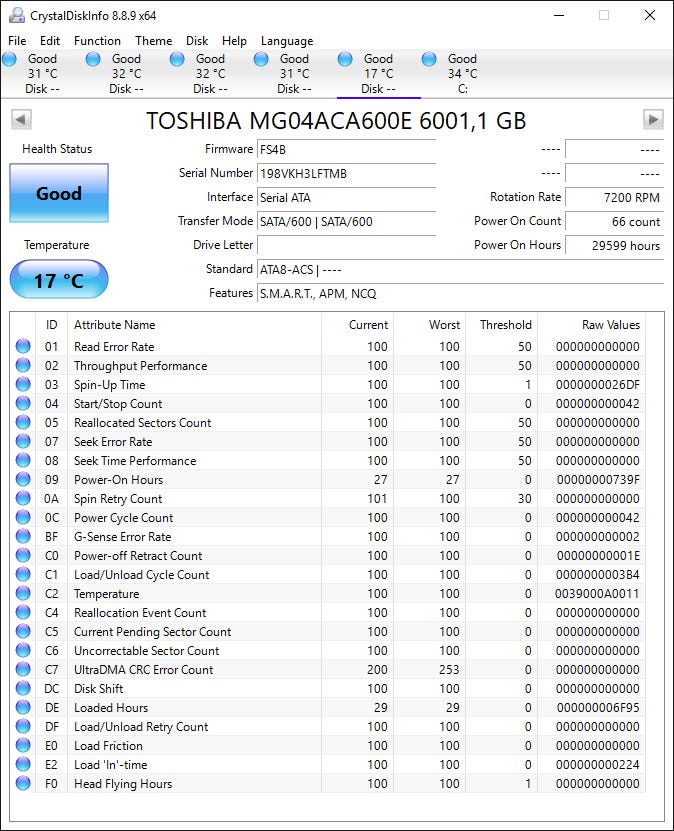Click the 17 °C temperature button
The height and width of the screenshot is (831, 674).
59,280
